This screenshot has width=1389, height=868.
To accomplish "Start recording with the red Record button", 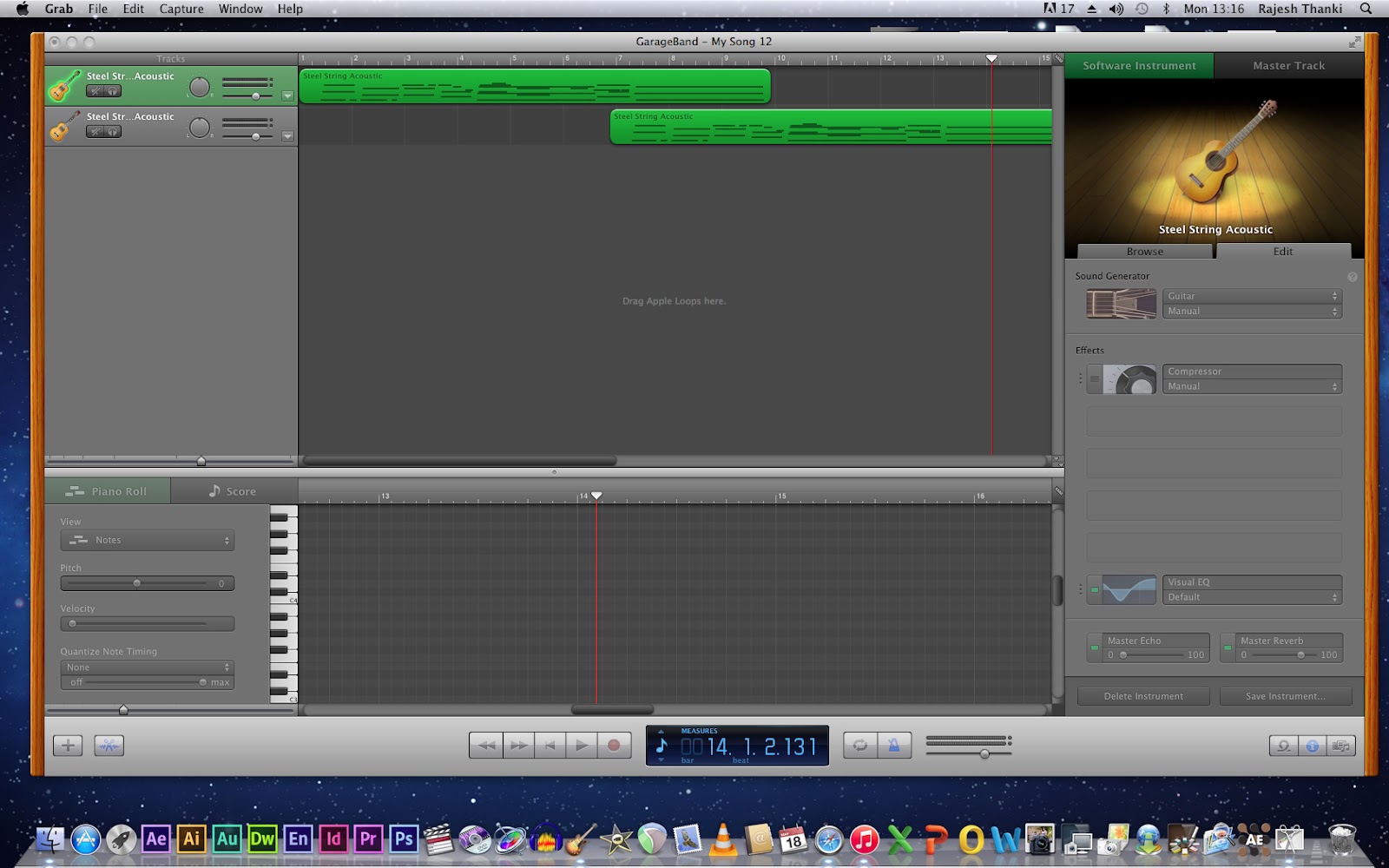I will click(614, 745).
